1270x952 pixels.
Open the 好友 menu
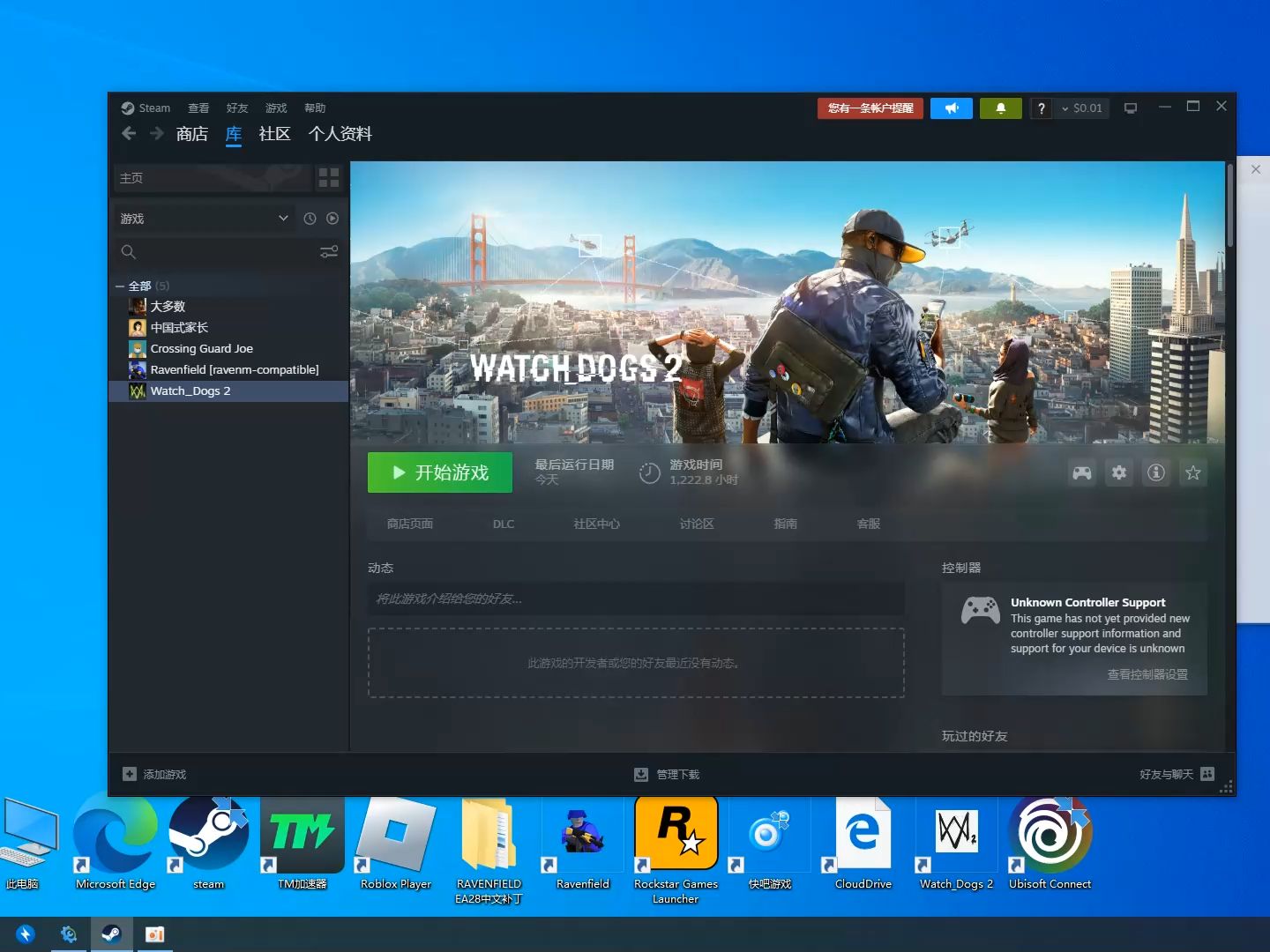[x=237, y=108]
